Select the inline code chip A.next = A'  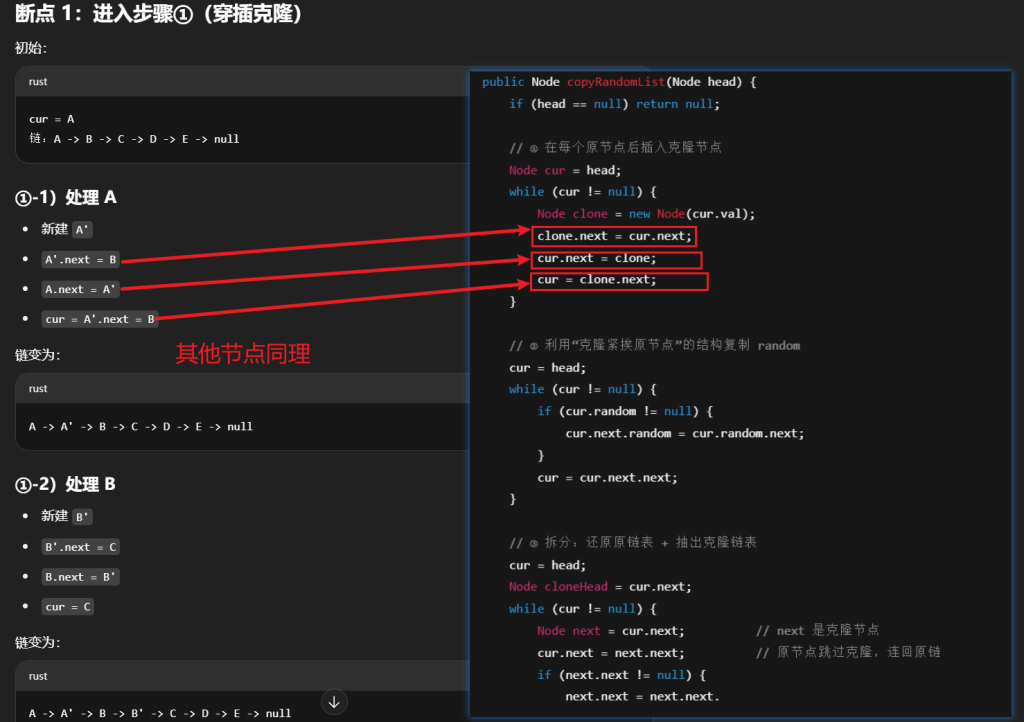[81, 290]
